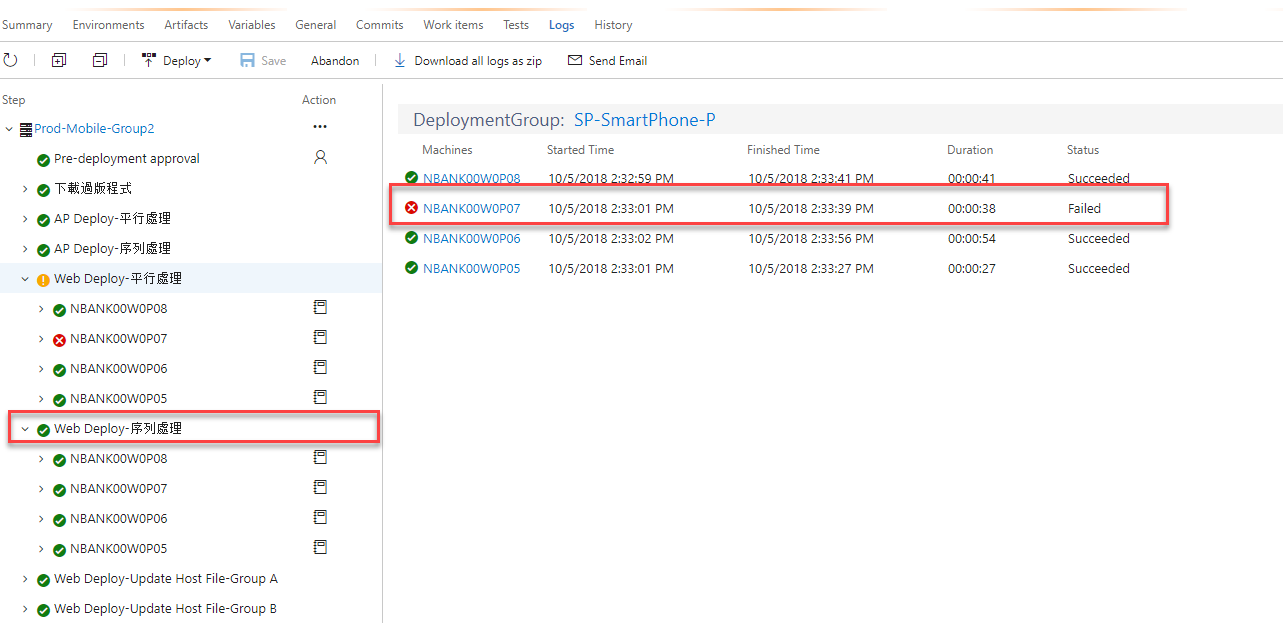The image size is (1283, 623).
Task: Click the Send Email envelope icon
Action: point(575,60)
